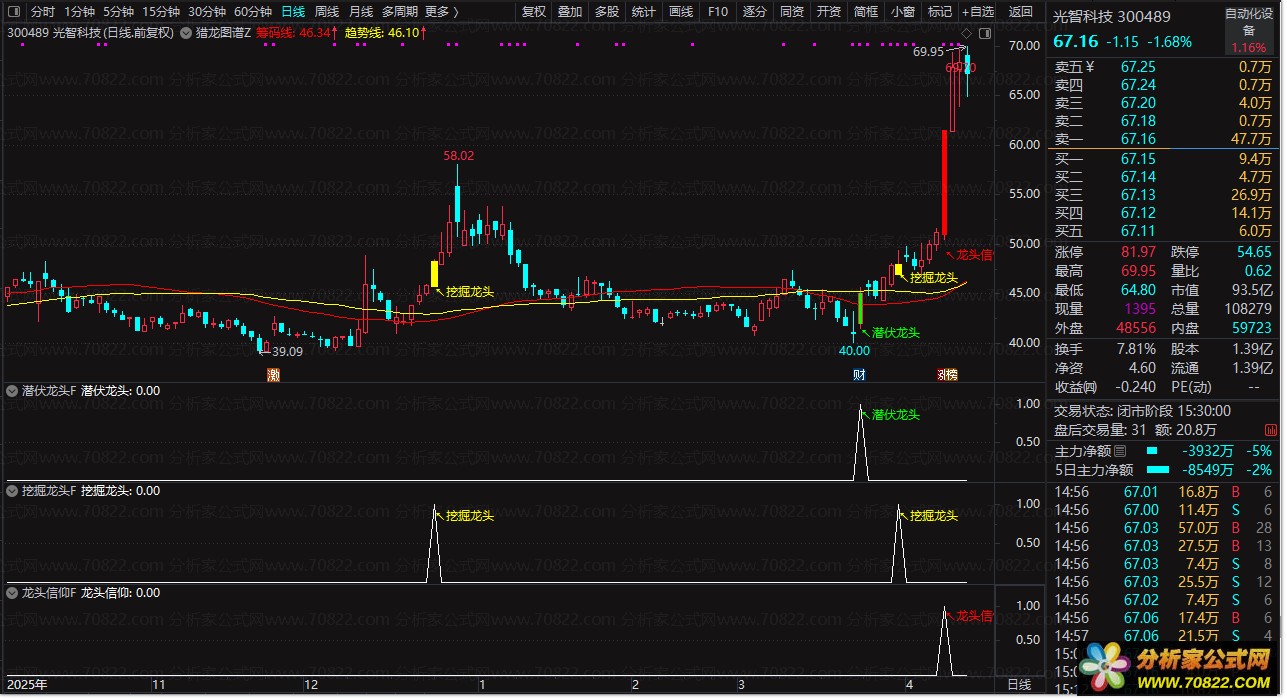Click the 换手 7.81% value
Image resolution: width=1287 pixels, height=699 pixels.
(x=1135, y=349)
